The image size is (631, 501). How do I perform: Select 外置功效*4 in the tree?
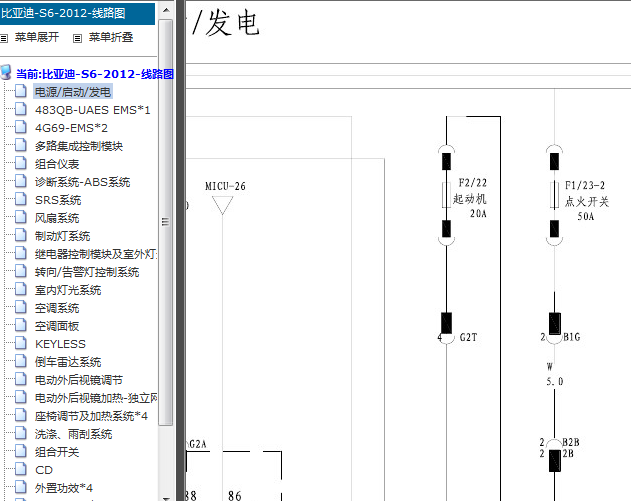click(64, 488)
